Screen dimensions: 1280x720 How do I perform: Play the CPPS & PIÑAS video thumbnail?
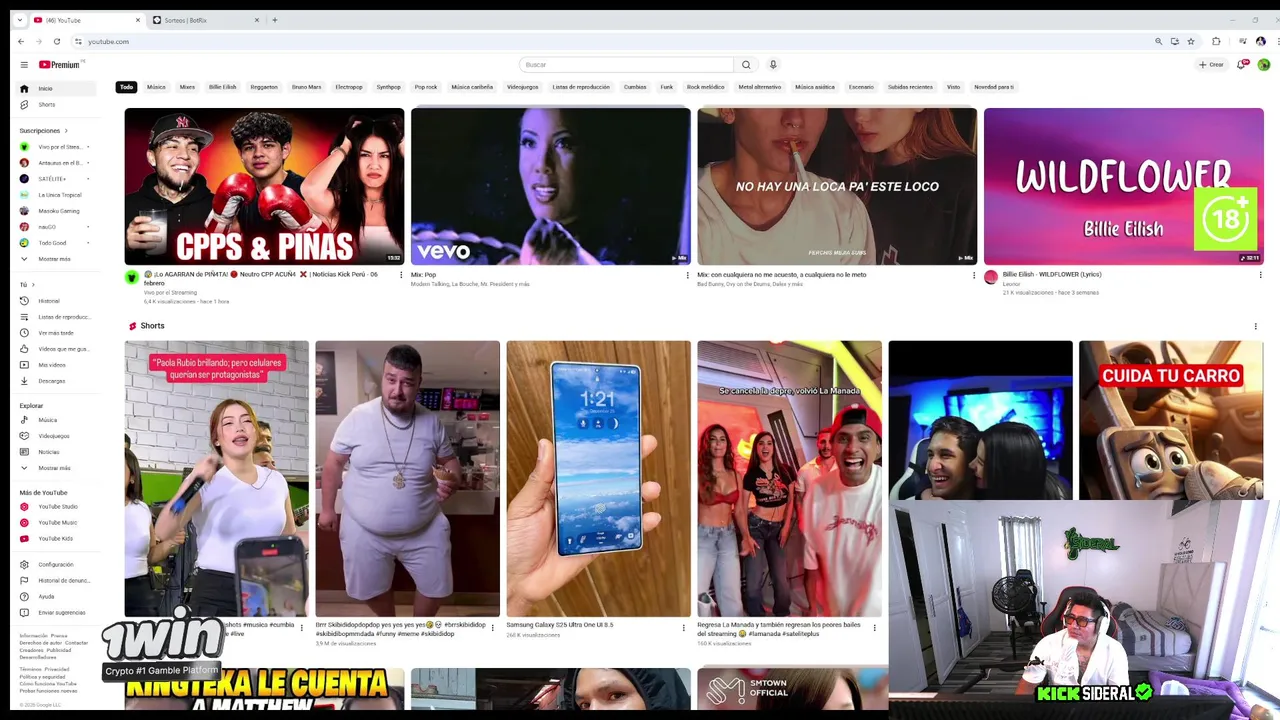(264, 186)
